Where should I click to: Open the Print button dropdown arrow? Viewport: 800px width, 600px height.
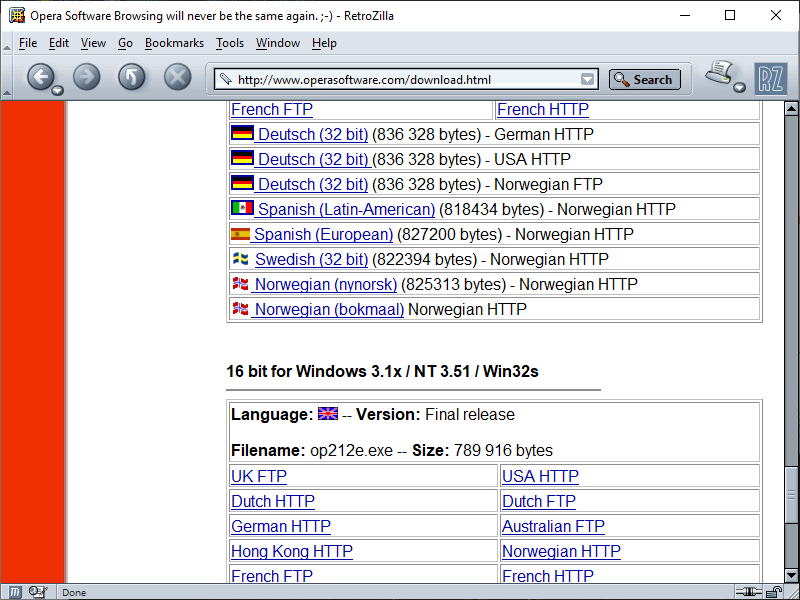pyautogui.click(x=740, y=88)
